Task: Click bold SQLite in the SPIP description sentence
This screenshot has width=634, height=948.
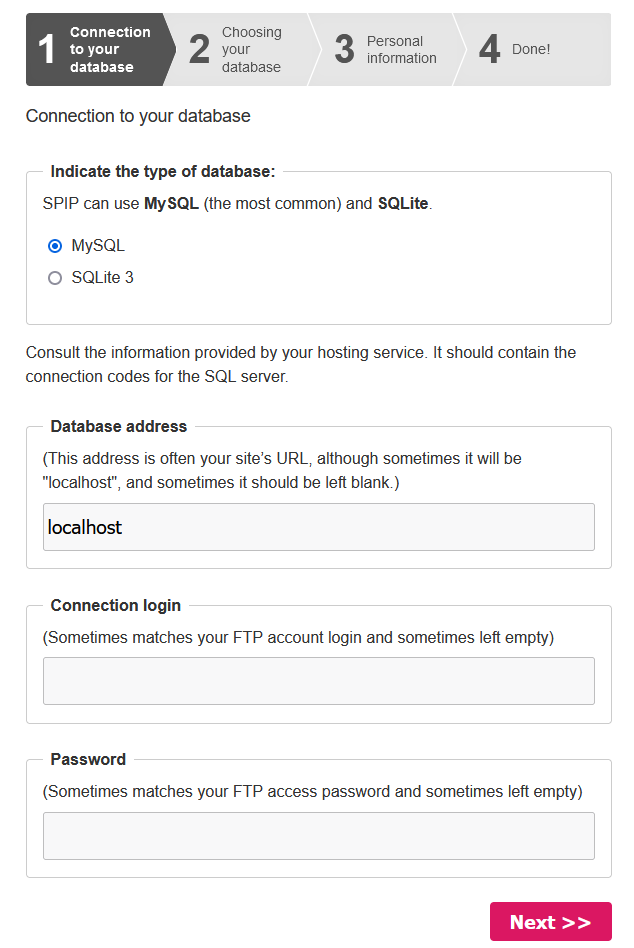Action: click(x=403, y=204)
